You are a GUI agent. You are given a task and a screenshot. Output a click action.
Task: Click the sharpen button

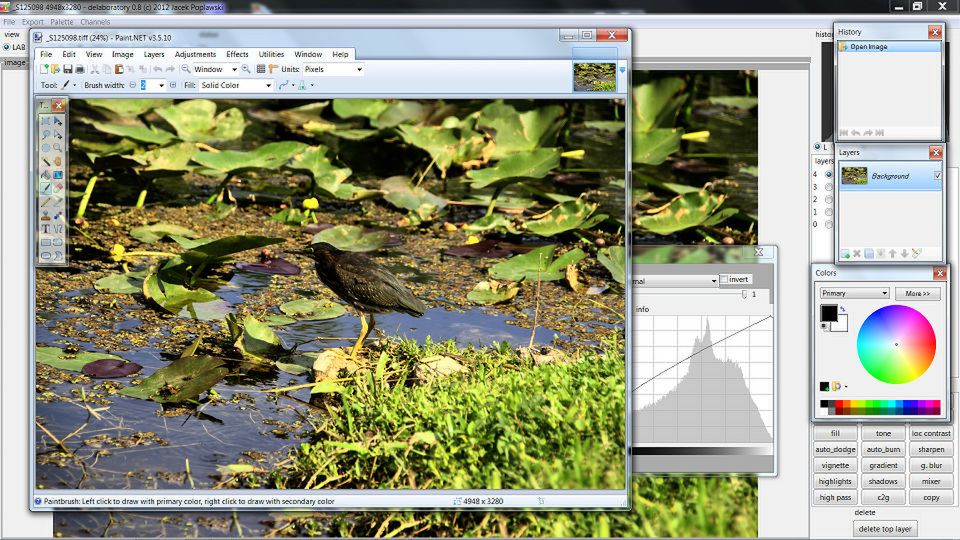point(931,449)
